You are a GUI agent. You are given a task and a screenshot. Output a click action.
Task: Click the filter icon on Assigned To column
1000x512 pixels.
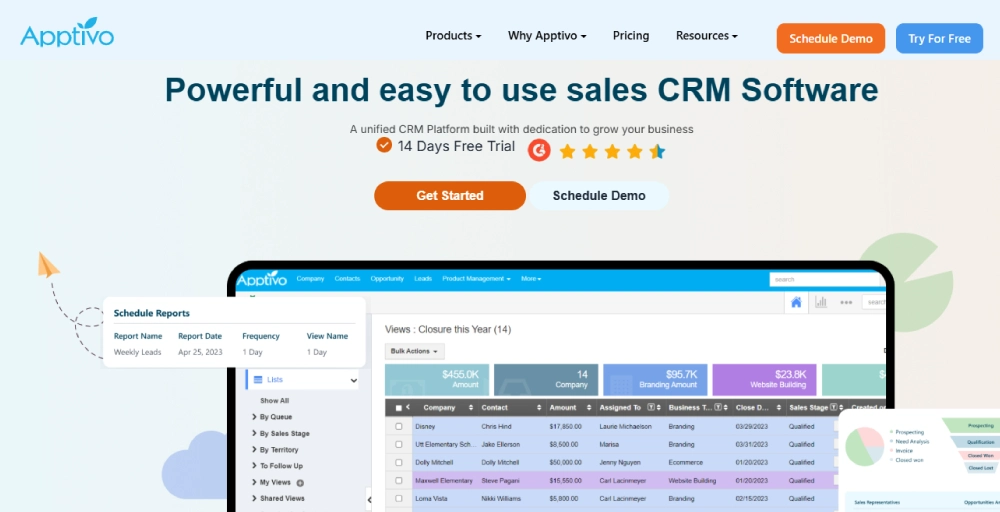click(651, 407)
